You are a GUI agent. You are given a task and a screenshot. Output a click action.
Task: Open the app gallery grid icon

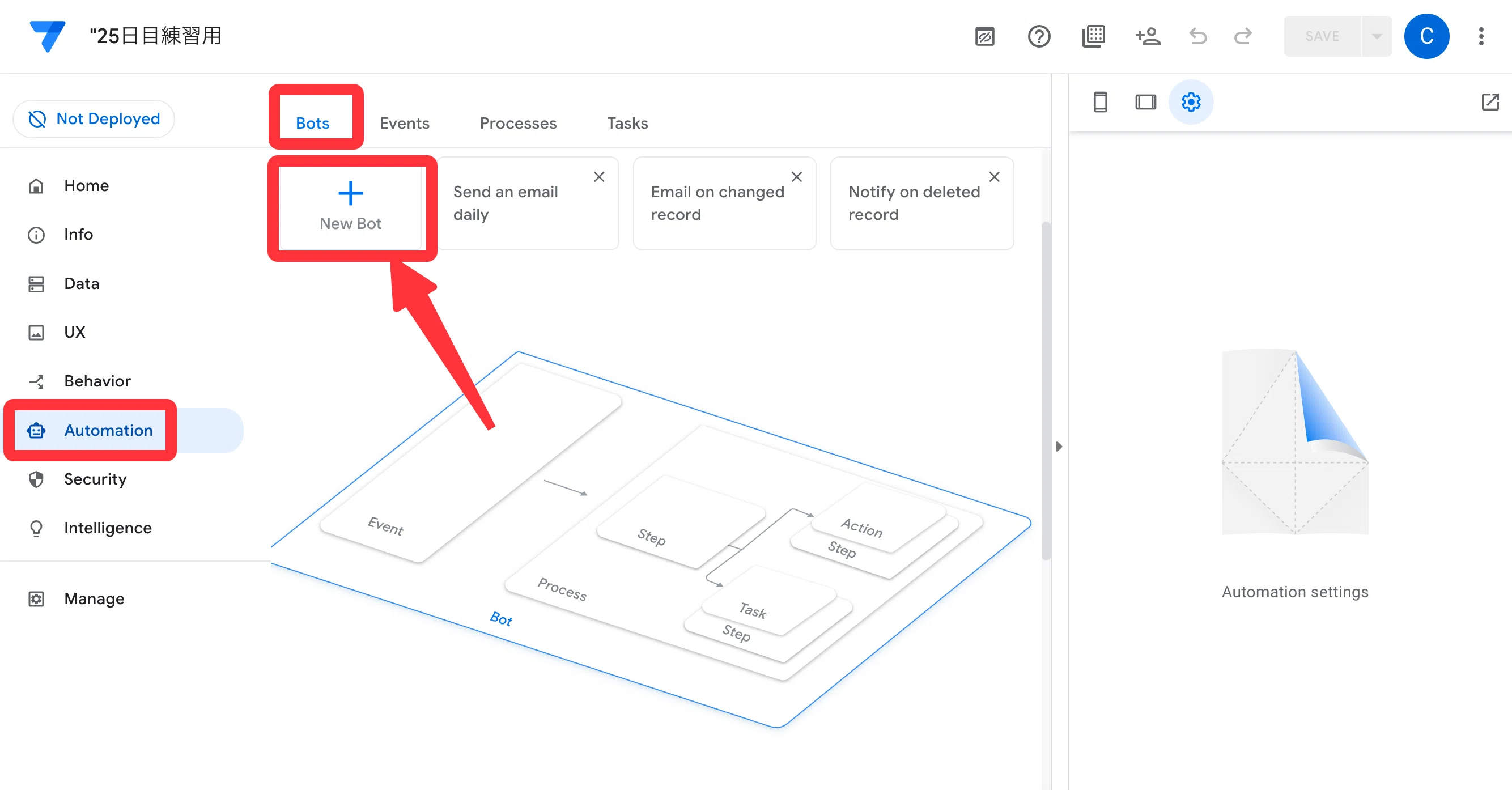[1094, 36]
